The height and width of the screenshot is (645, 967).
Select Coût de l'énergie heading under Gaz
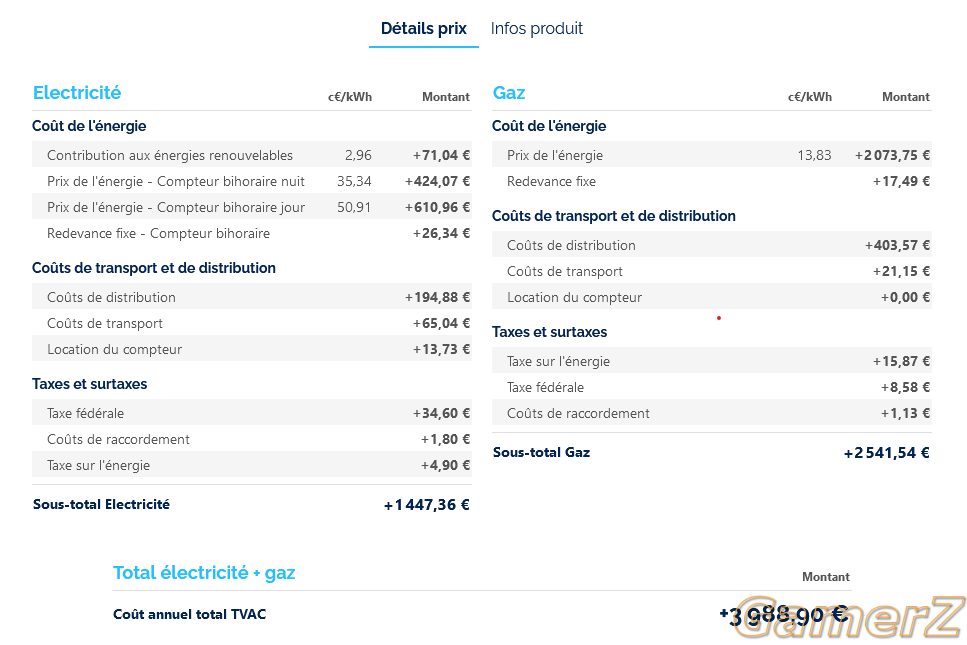(549, 126)
